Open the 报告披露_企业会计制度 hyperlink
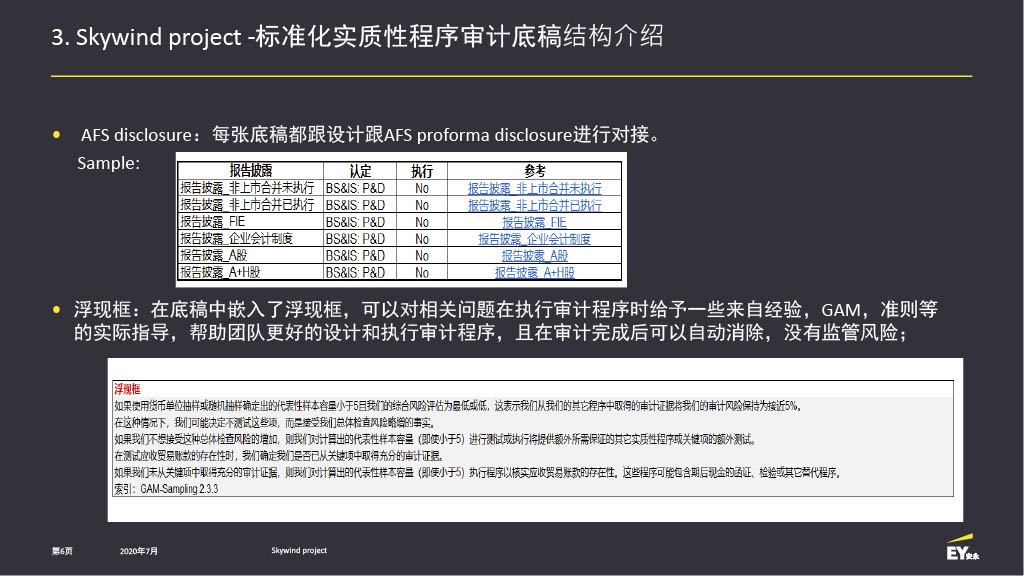1024x576 pixels. click(534, 239)
